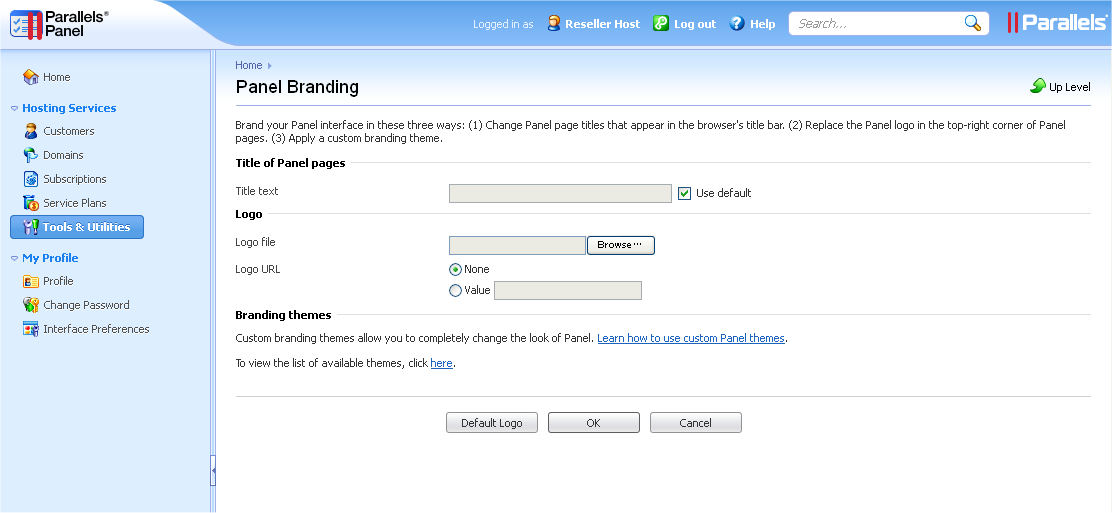Go to Home in the sidebar
The image size is (1112, 513).
click(57, 77)
